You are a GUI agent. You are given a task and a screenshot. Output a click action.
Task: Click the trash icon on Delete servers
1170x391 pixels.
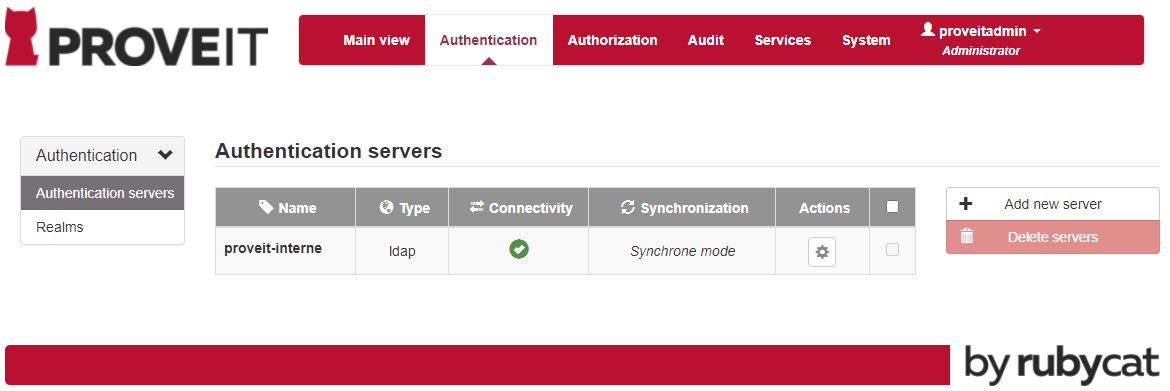coord(966,237)
